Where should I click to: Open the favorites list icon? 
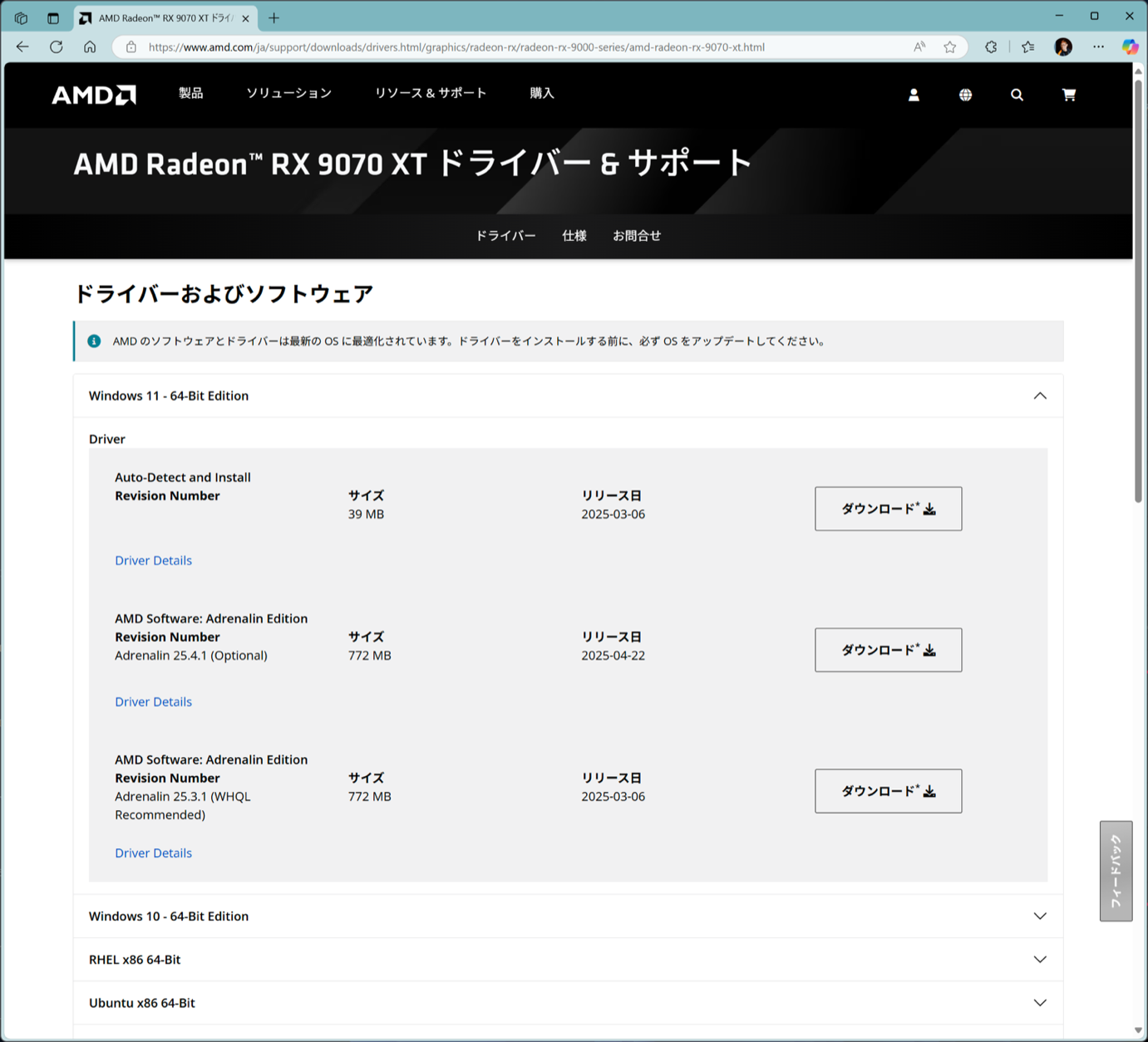coord(1028,47)
